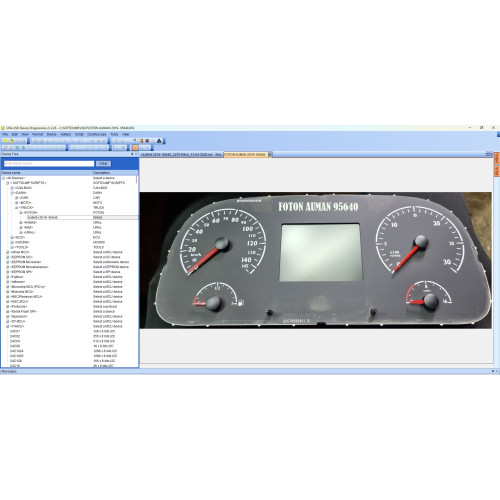Screen dimensions: 500x500
Task: Open the View menu
Action: tap(25, 134)
